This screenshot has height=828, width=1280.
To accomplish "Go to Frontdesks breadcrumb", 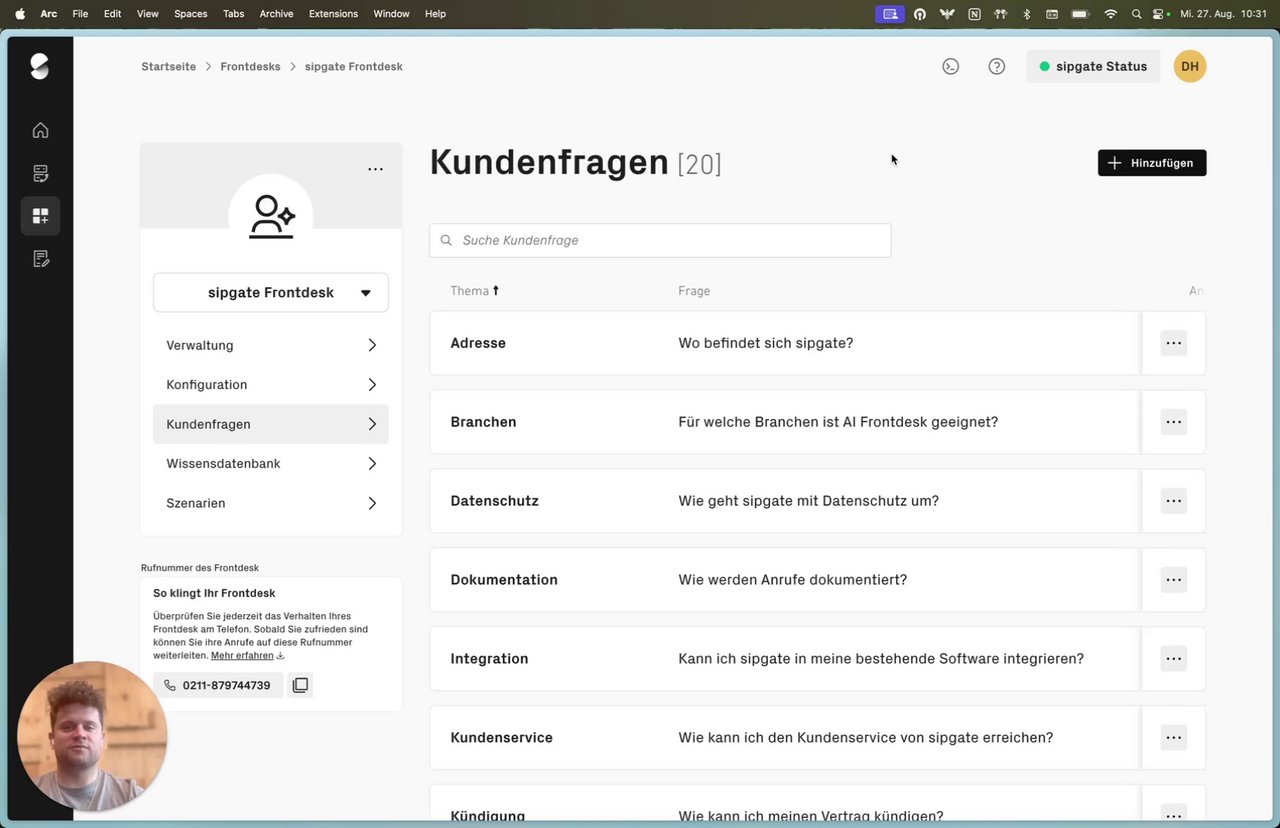I will coord(250,67).
